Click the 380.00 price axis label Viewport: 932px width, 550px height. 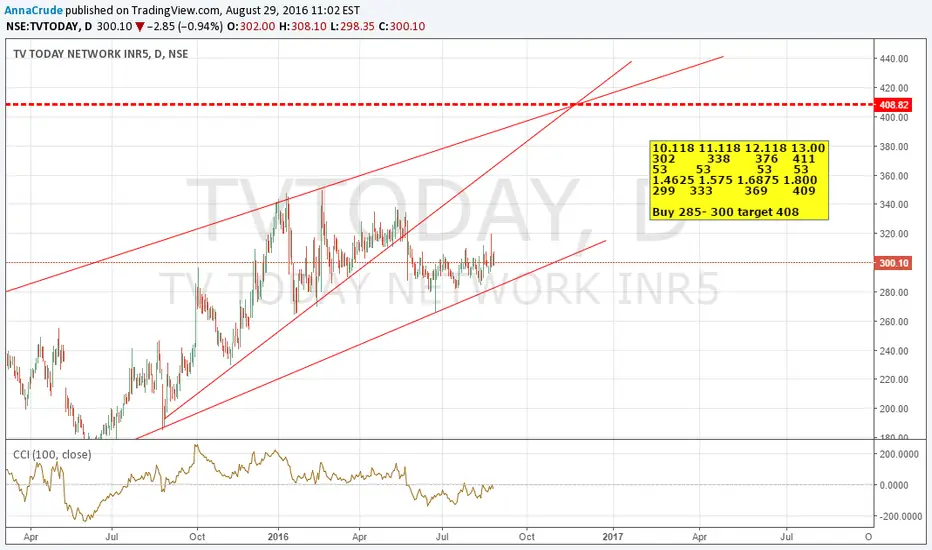tap(893, 146)
